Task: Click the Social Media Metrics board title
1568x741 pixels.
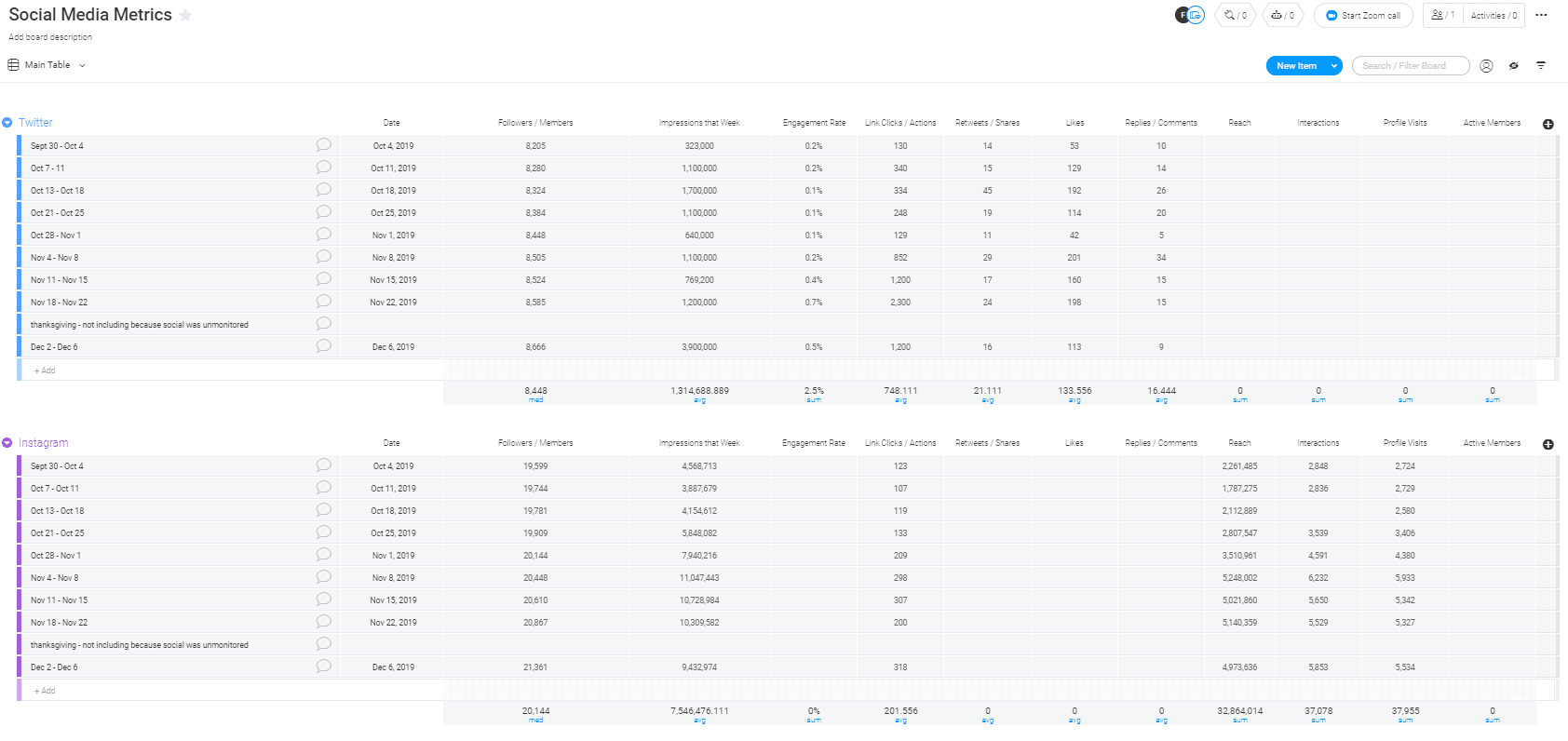Action: [x=90, y=15]
